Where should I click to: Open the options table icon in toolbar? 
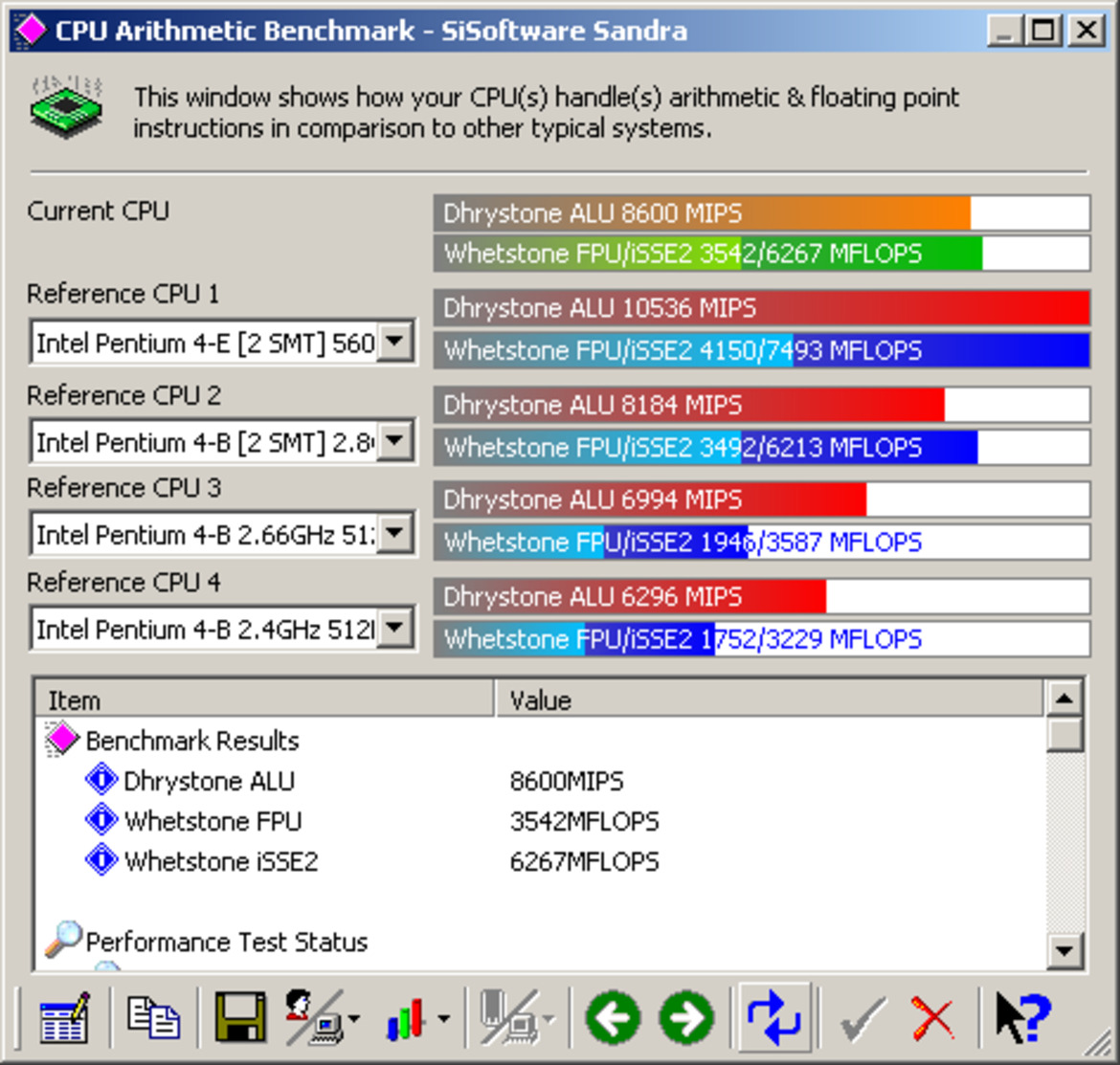click(x=64, y=1017)
